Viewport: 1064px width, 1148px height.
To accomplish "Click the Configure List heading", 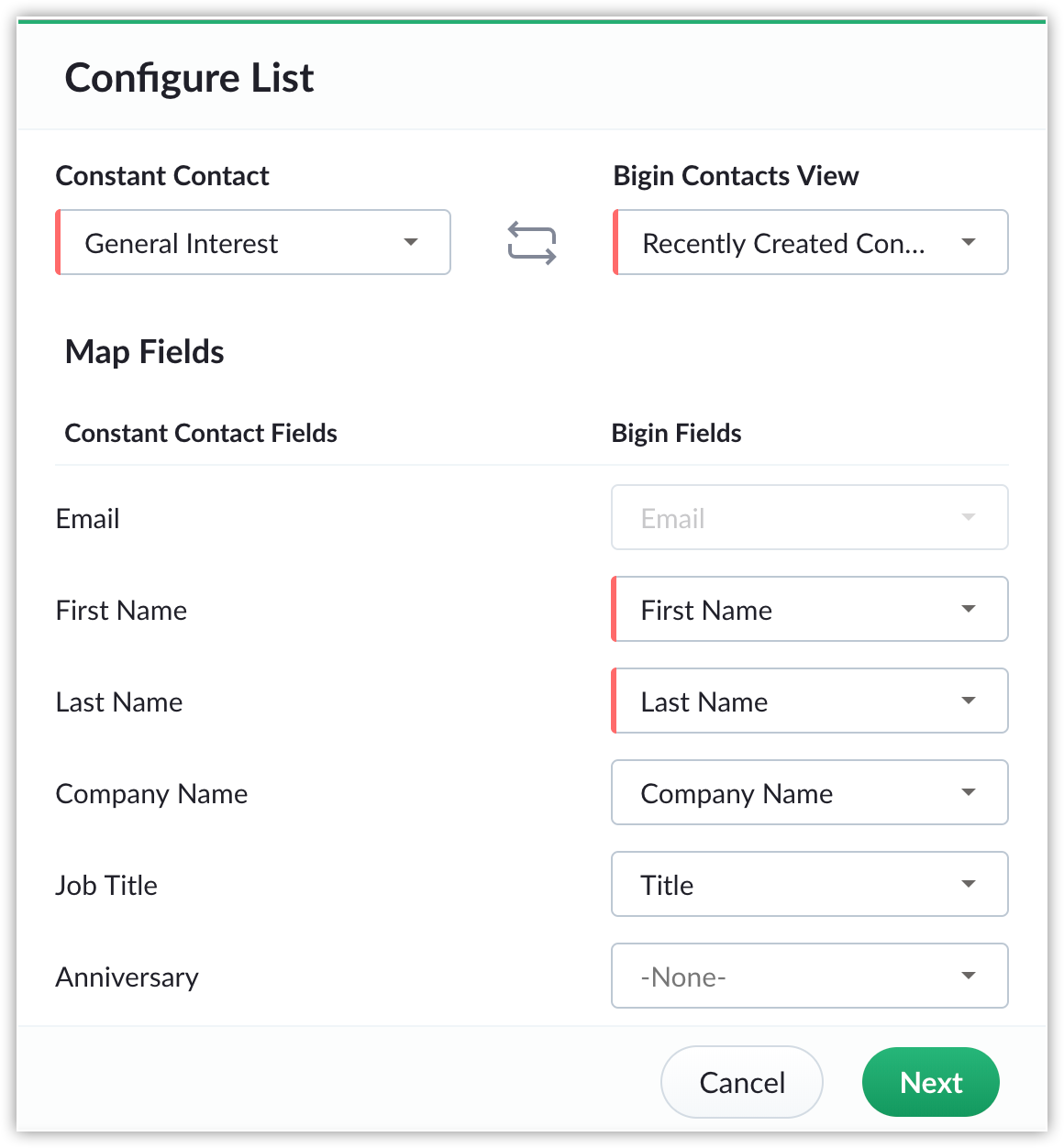I will pos(190,78).
